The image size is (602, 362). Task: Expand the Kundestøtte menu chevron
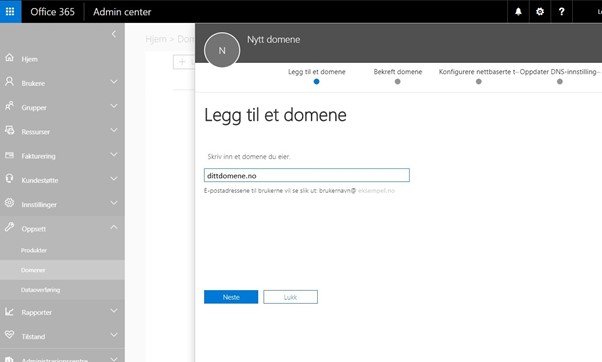[x=114, y=179]
